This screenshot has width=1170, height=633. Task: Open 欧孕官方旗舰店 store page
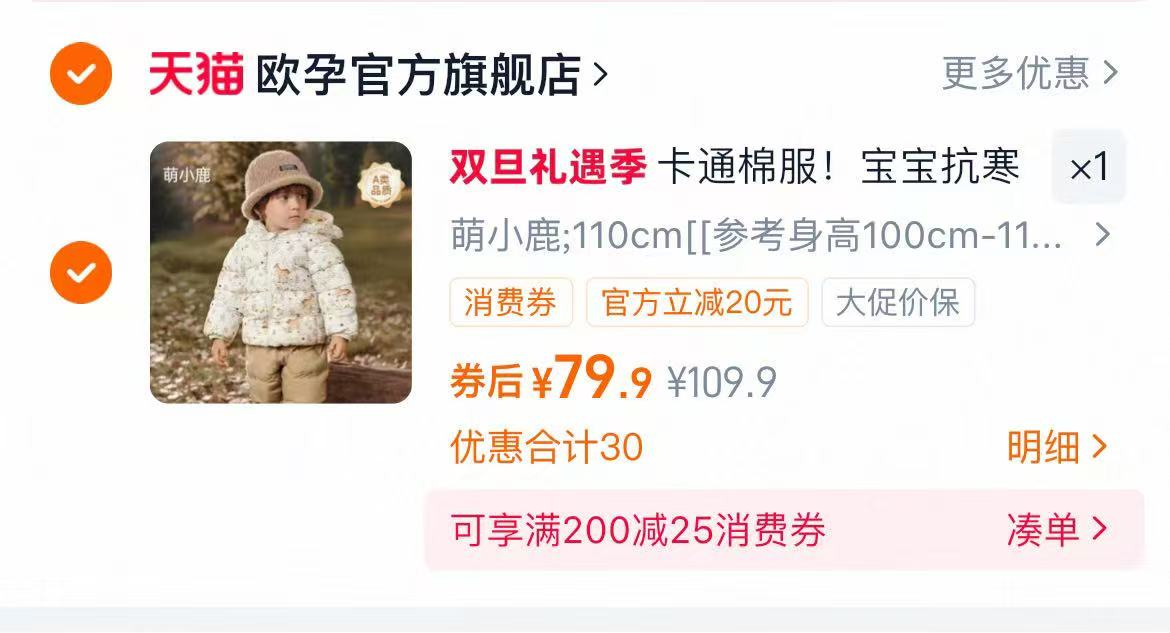(418, 74)
